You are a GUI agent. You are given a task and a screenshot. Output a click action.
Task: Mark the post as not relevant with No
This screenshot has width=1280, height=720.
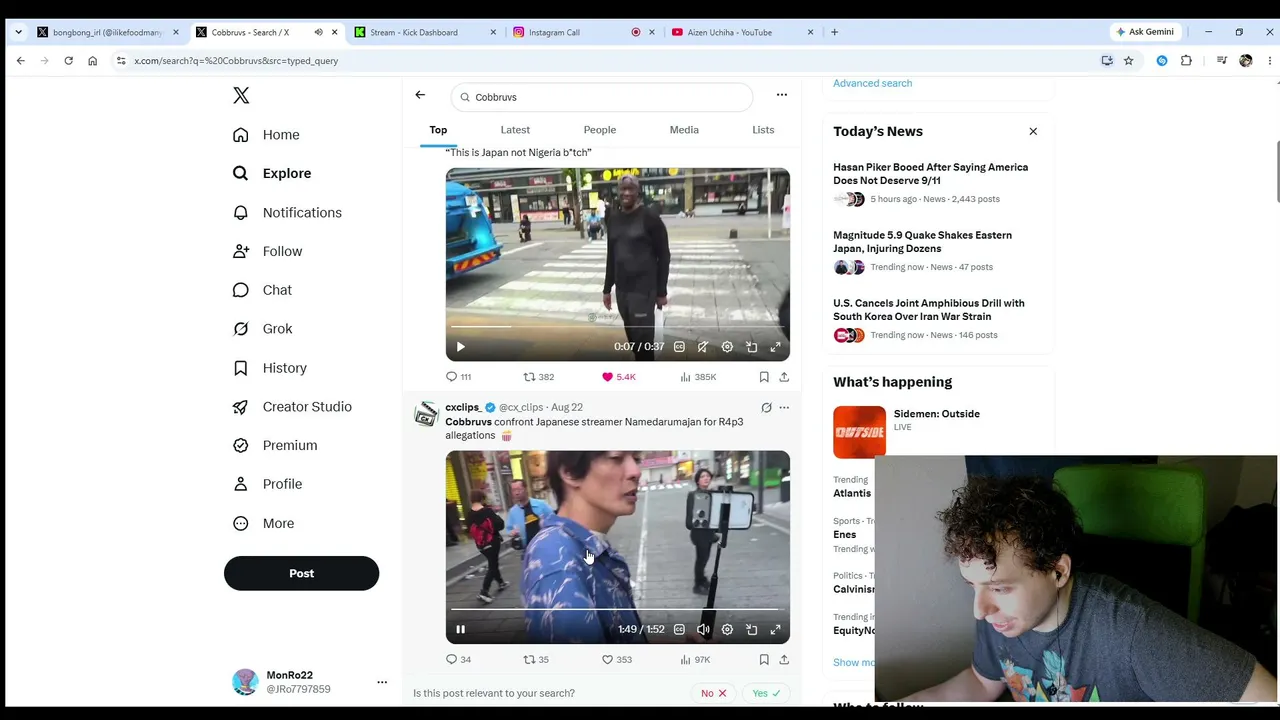click(x=714, y=693)
